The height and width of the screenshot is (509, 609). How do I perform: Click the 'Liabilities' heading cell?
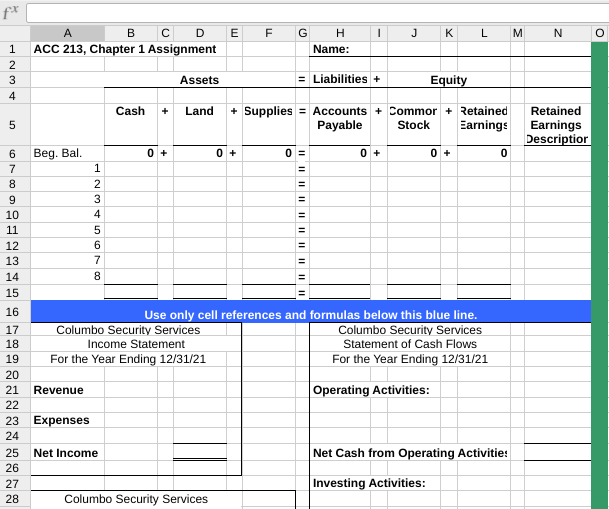coord(340,79)
